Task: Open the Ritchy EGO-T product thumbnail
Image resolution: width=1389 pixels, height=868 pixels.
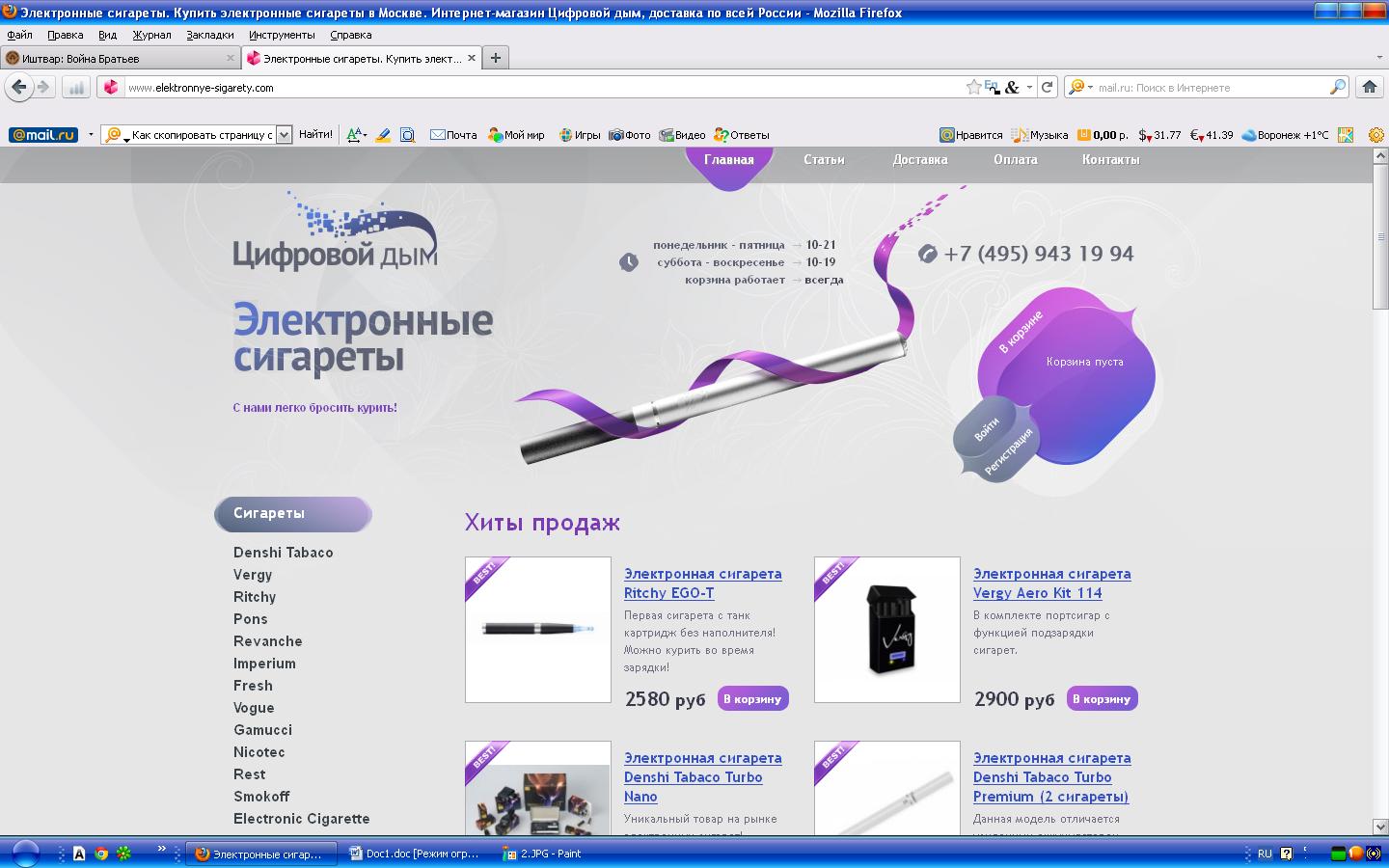Action: click(538, 630)
